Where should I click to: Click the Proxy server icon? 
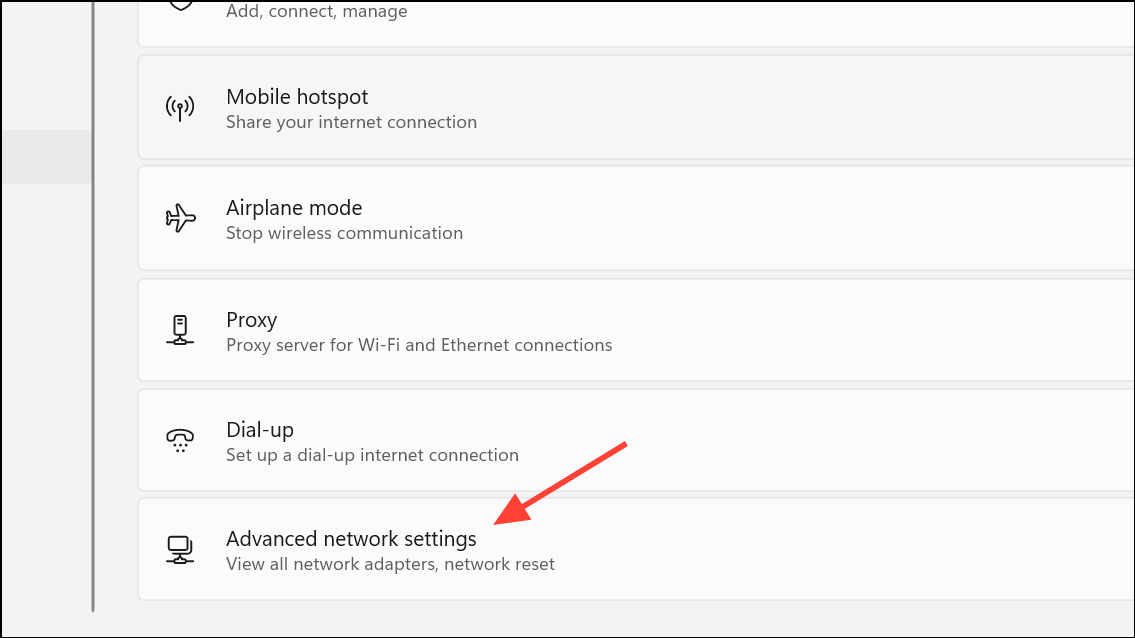pos(180,330)
